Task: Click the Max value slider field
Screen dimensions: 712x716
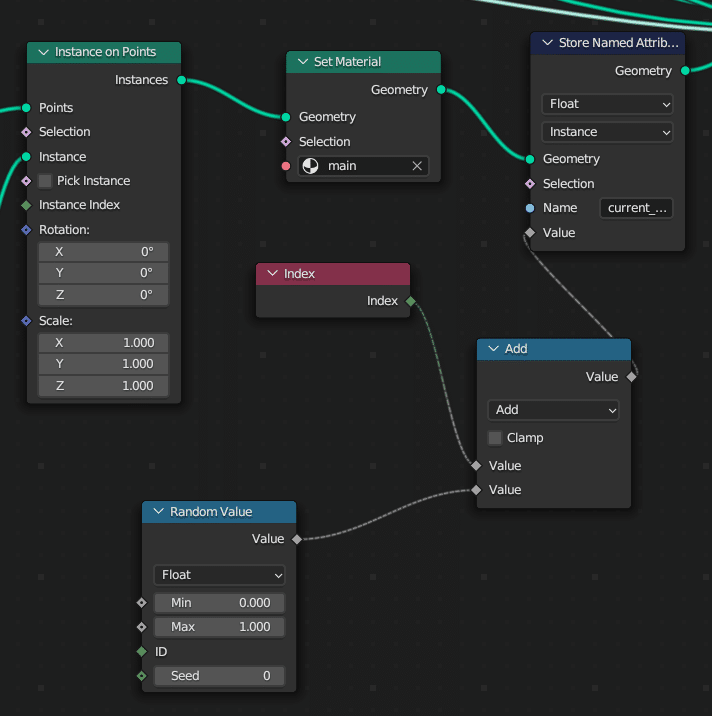Action: [219, 627]
